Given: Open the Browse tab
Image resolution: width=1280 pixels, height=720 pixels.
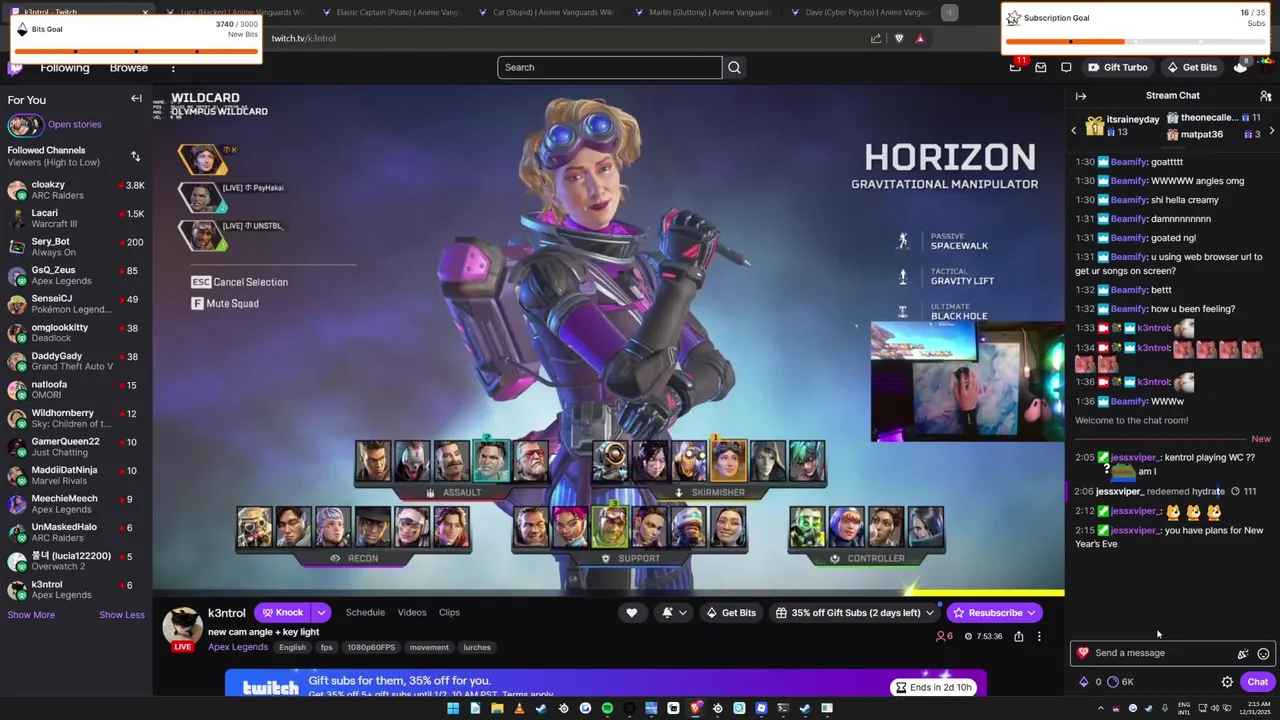Looking at the screenshot, I should pyautogui.click(x=129, y=68).
